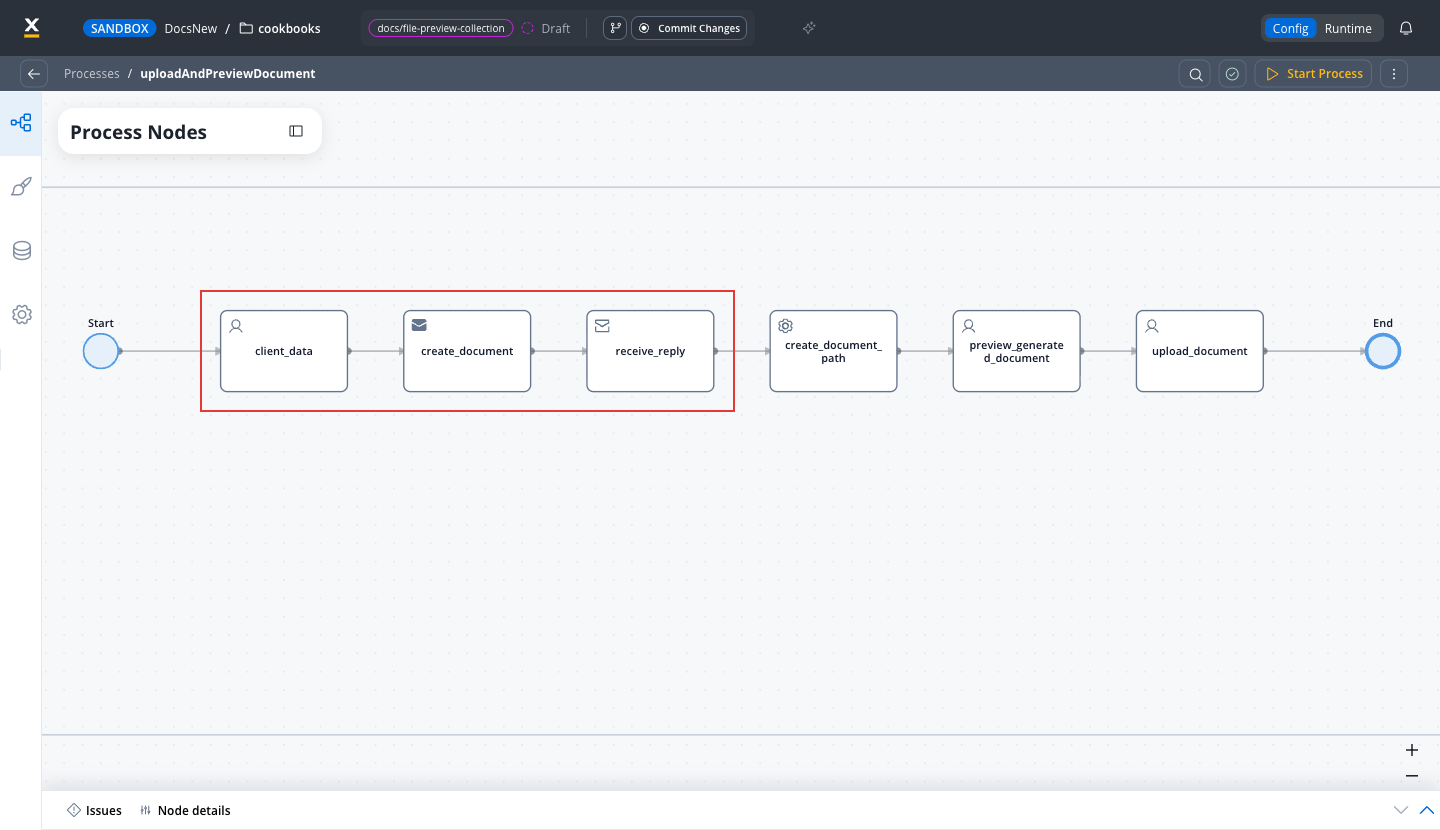The height and width of the screenshot is (830, 1440).
Task: Click the sparkle AI assistant icon
Action: 809,28
